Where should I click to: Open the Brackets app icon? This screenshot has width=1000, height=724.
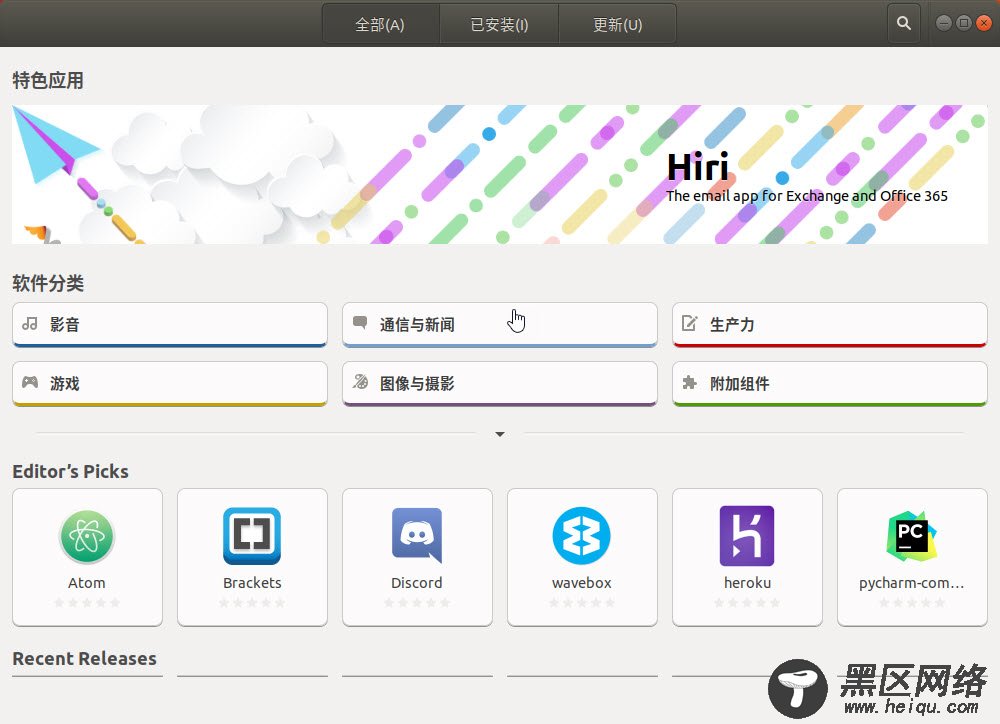coord(252,536)
